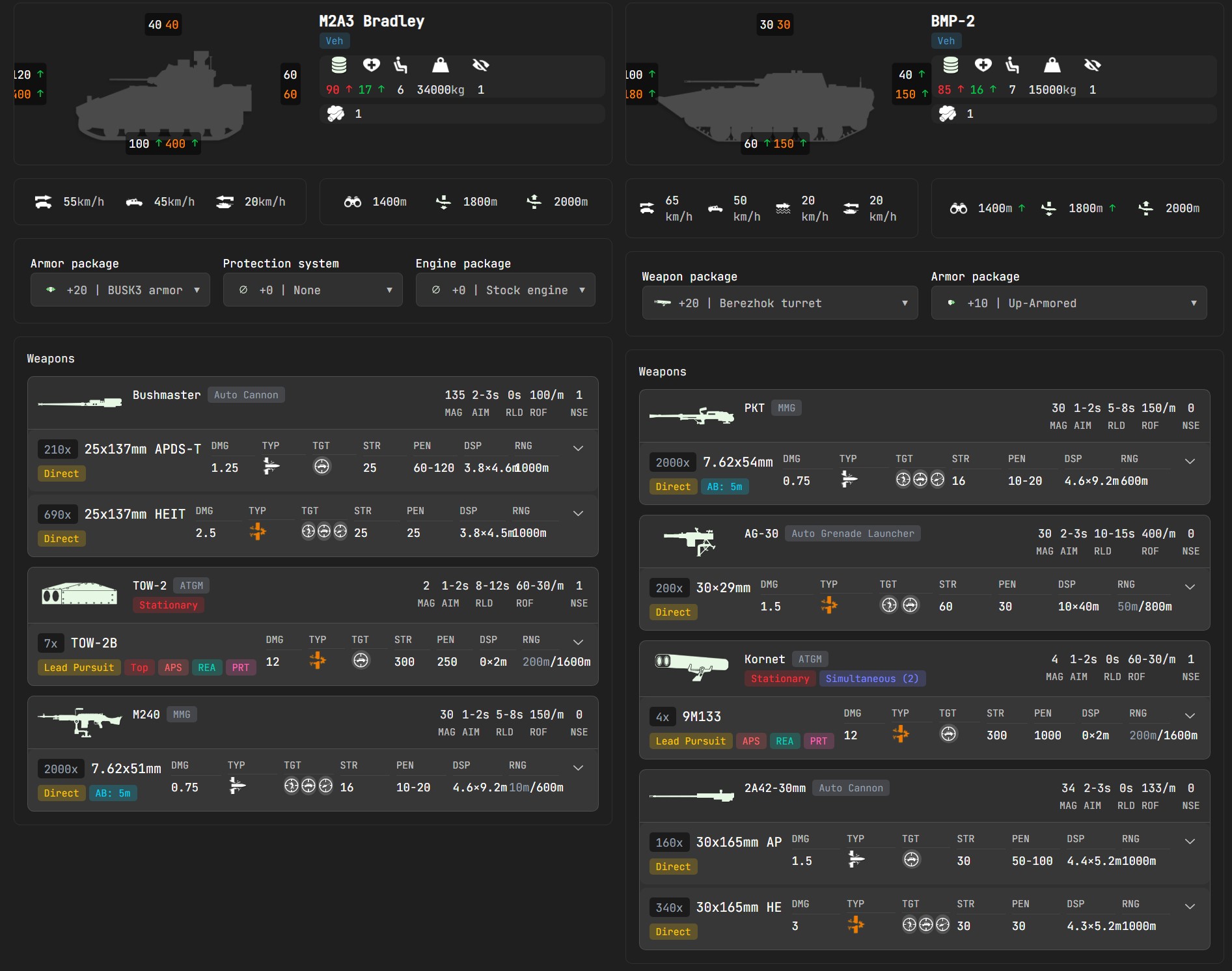Click the Direct tag on 25x137mm HEIT row
The height and width of the screenshot is (971, 1232).
(x=62, y=538)
